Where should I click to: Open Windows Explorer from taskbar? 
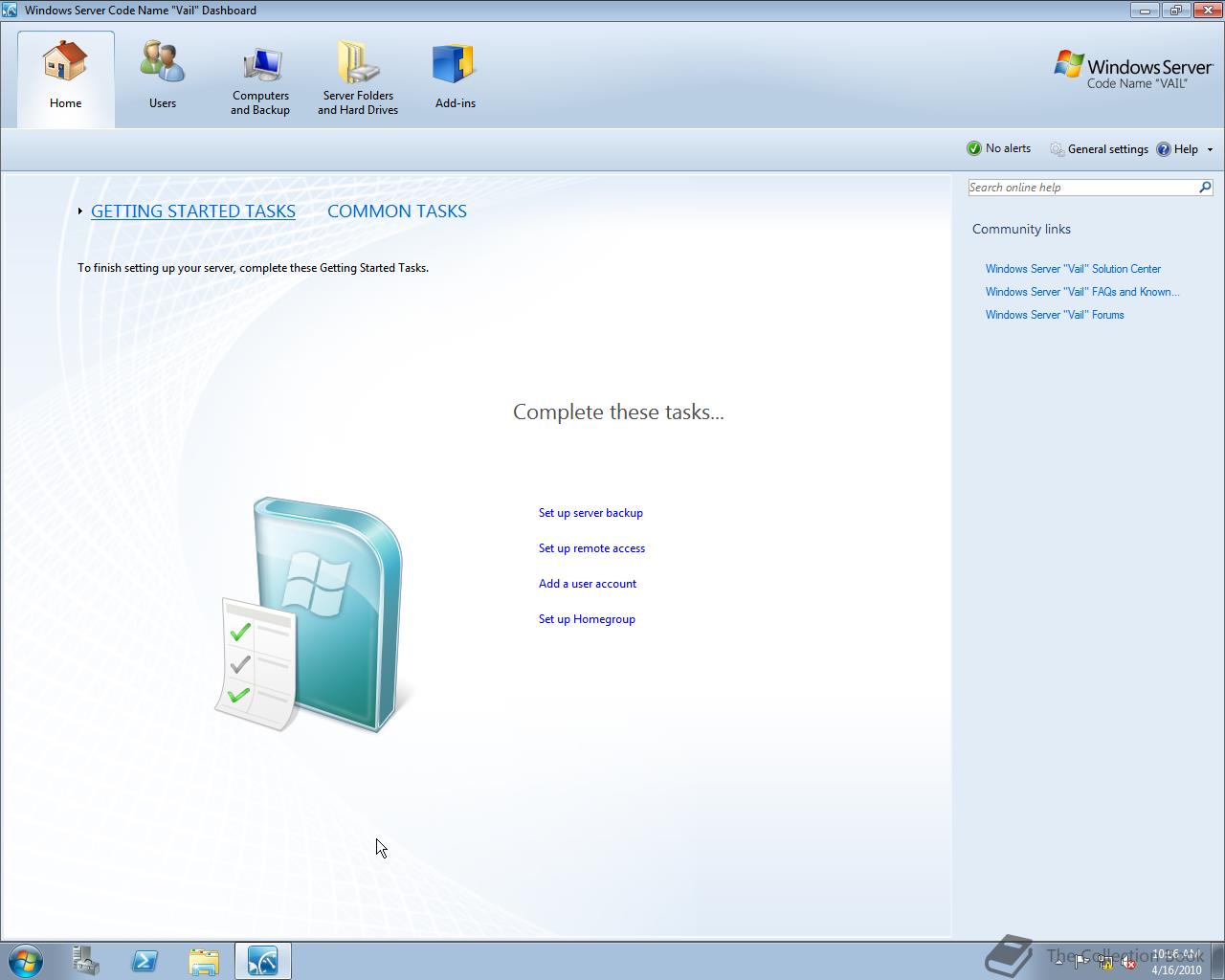pos(204,960)
